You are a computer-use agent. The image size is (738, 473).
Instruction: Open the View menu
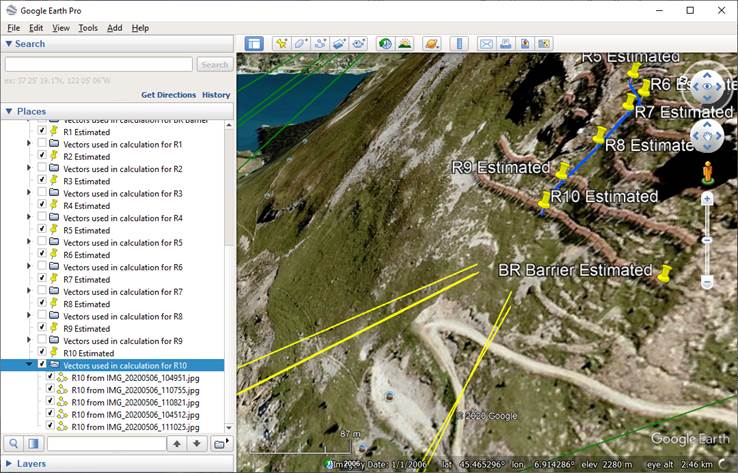(61, 28)
